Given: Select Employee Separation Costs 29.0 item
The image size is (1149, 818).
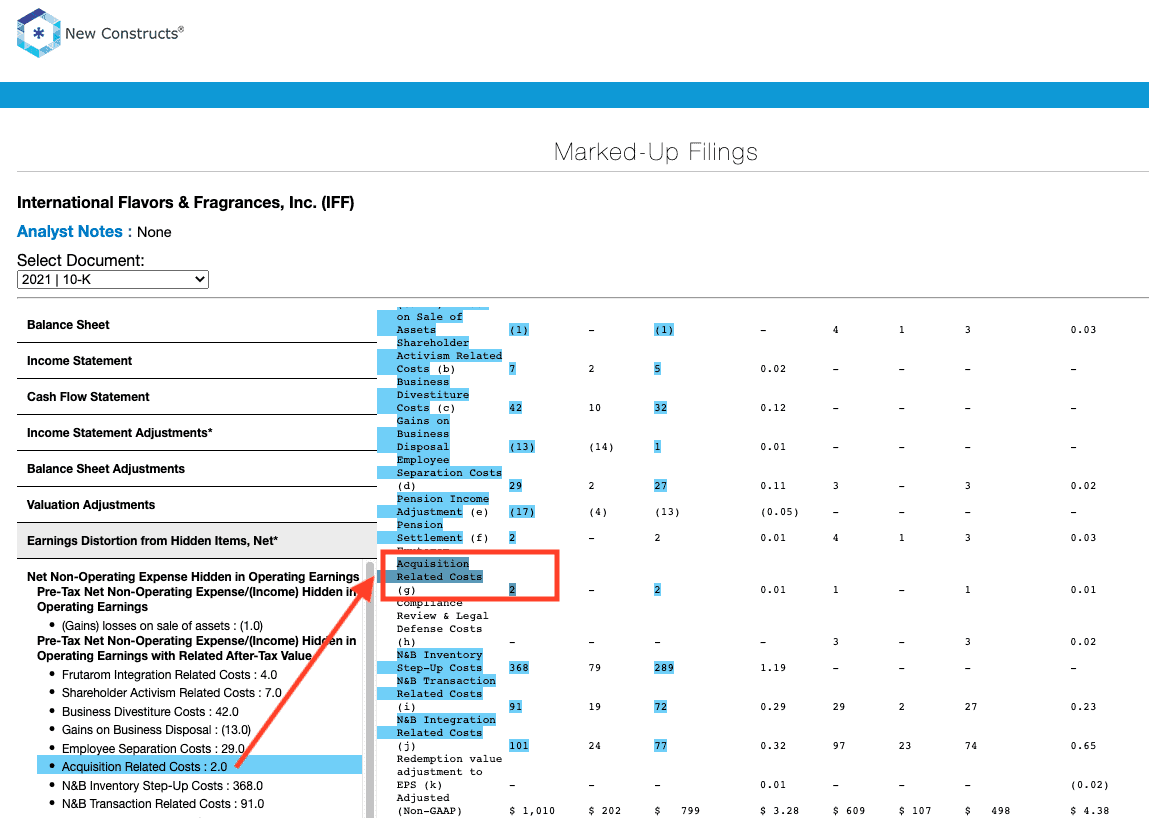Looking at the screenshot, I should (x=153, y=748).
